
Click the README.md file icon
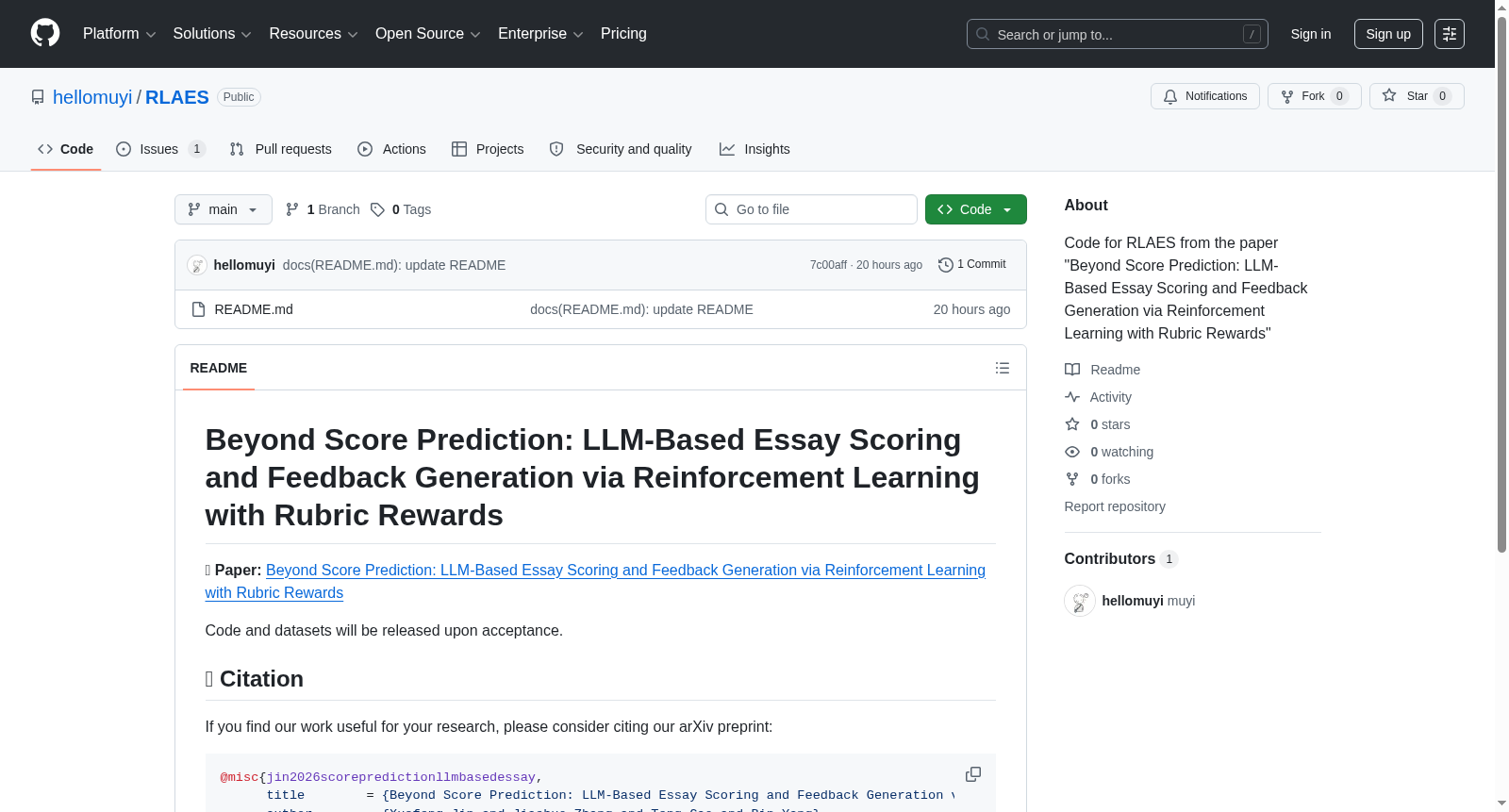coord(198,309)
